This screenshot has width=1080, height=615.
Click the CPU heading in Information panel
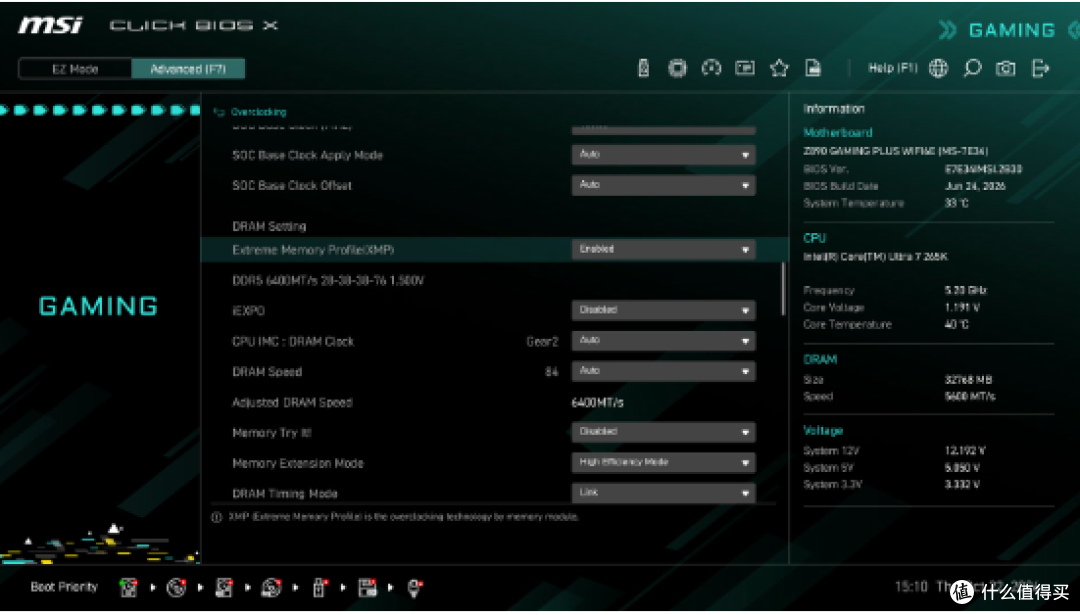pyautogui.click(x=814, y=238)
